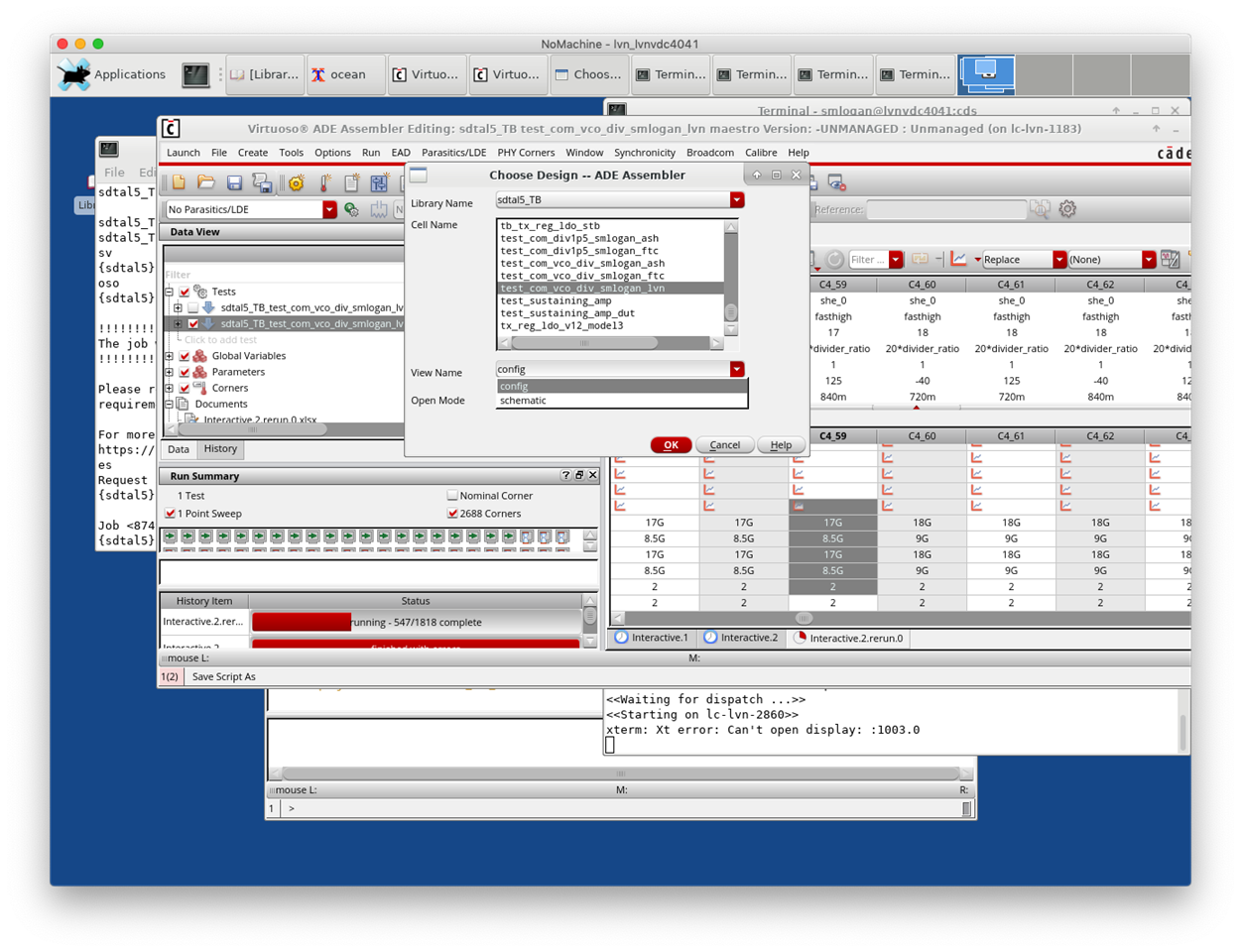This screenshot has height=952, width=1241.
Task: Switch to the History tab
Action: click(x=220, y=449)
